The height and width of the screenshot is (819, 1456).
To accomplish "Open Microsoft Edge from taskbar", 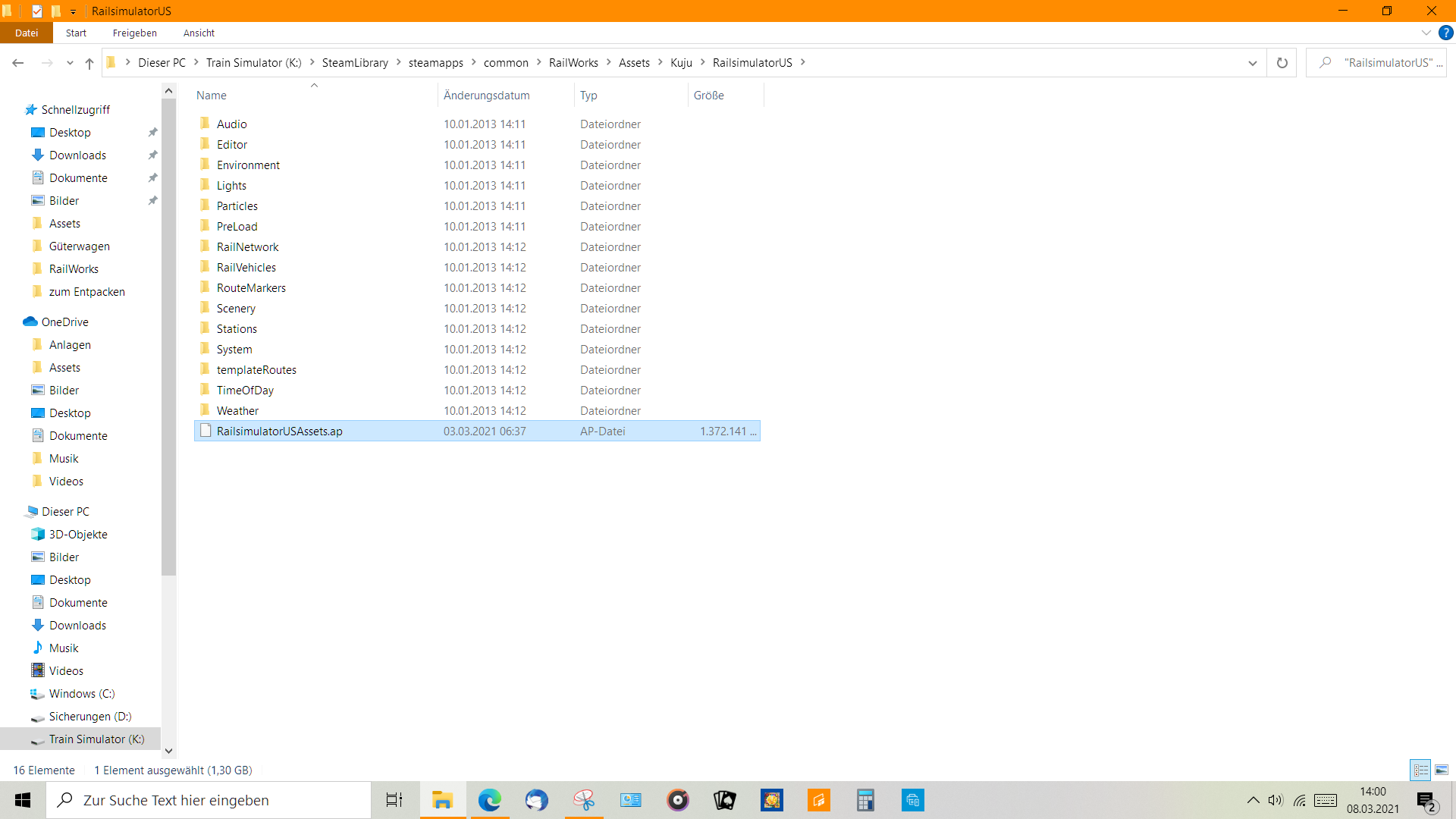I will click(489, 800).
